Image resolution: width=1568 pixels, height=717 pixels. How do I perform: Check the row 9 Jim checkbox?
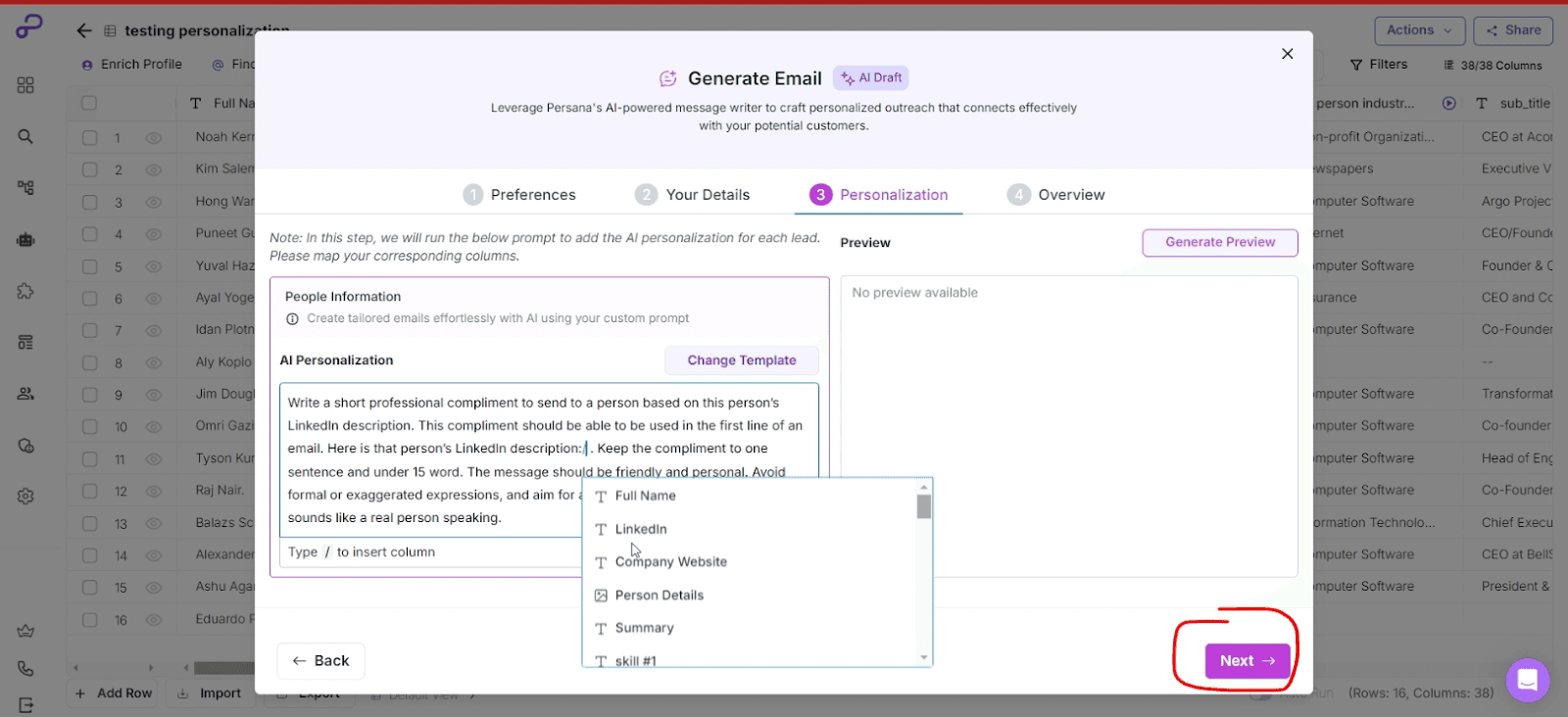[90, 395]
